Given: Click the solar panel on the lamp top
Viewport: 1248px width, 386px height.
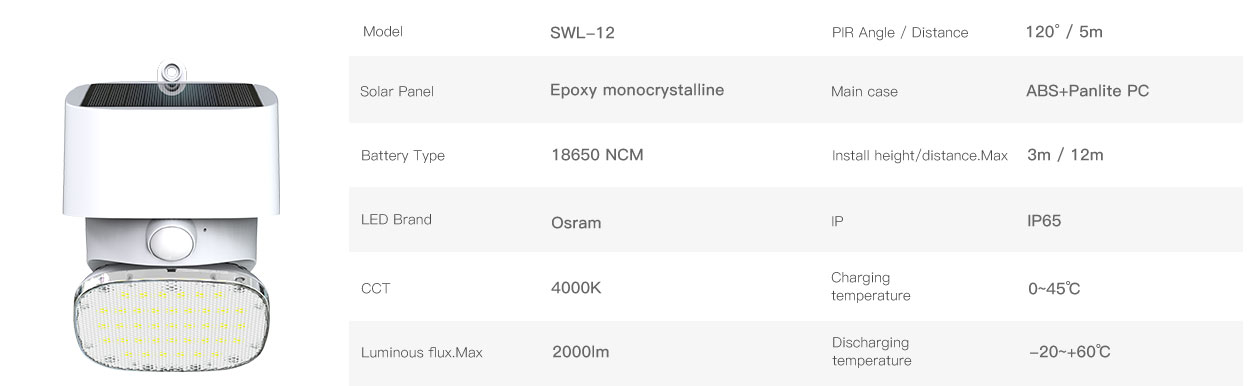Looking at the screenshot, I should pos(175,95).
